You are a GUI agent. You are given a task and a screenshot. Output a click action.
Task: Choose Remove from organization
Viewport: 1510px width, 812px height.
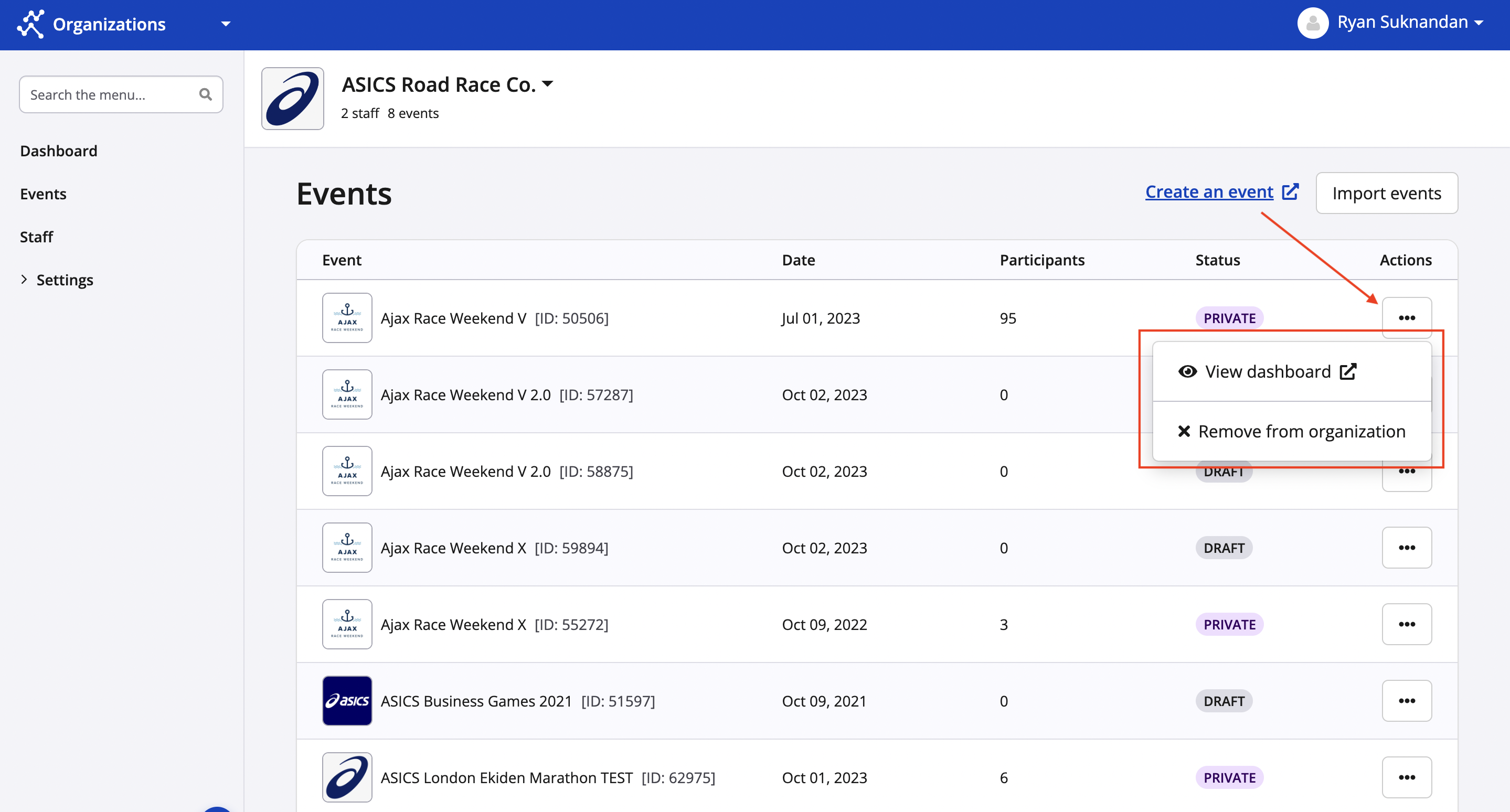point(1292,431)
